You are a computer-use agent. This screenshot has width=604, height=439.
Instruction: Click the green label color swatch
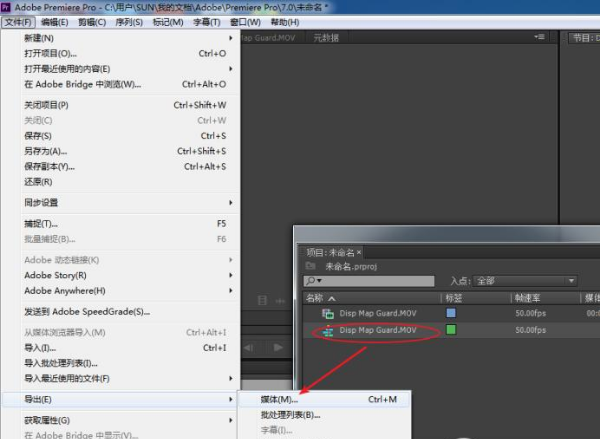pyautogui.click(x=451, y=330)
